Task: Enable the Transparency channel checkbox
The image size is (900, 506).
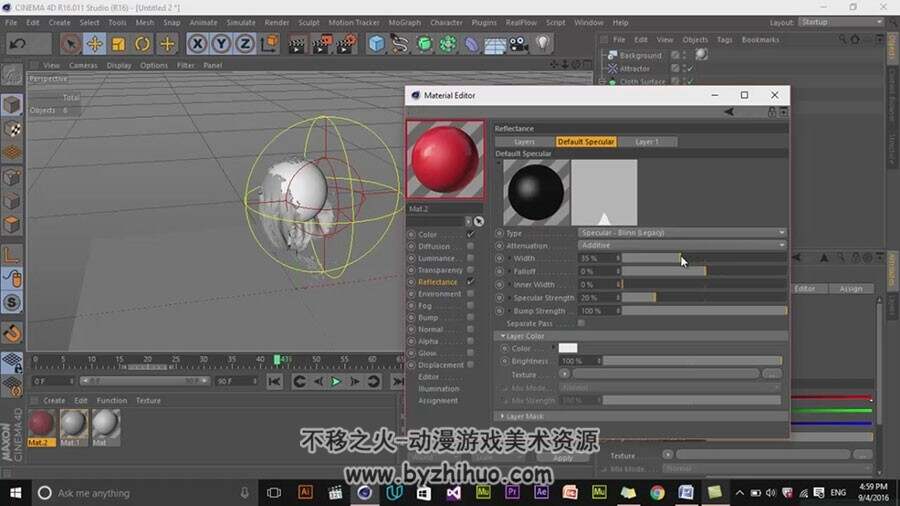Action: click(471, 270)
